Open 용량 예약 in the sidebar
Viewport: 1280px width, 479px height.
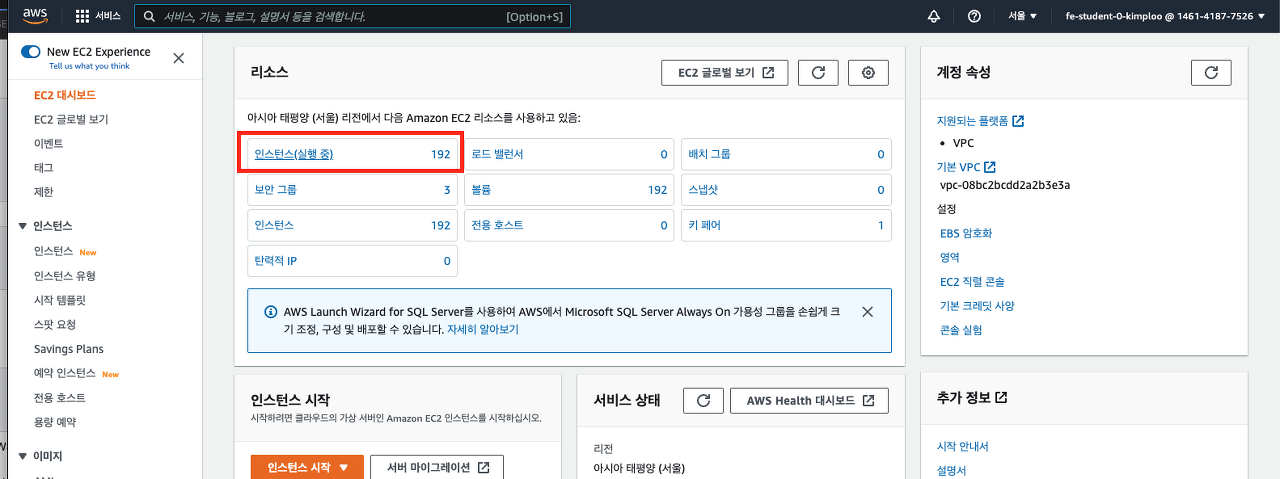click(x=55, y=421)
